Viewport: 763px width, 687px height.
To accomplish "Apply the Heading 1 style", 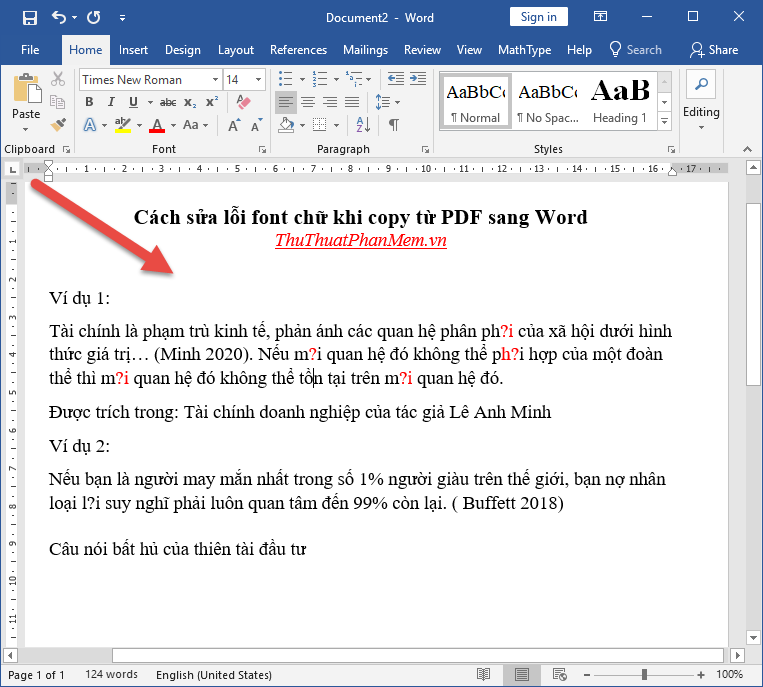I will (619, 102).
